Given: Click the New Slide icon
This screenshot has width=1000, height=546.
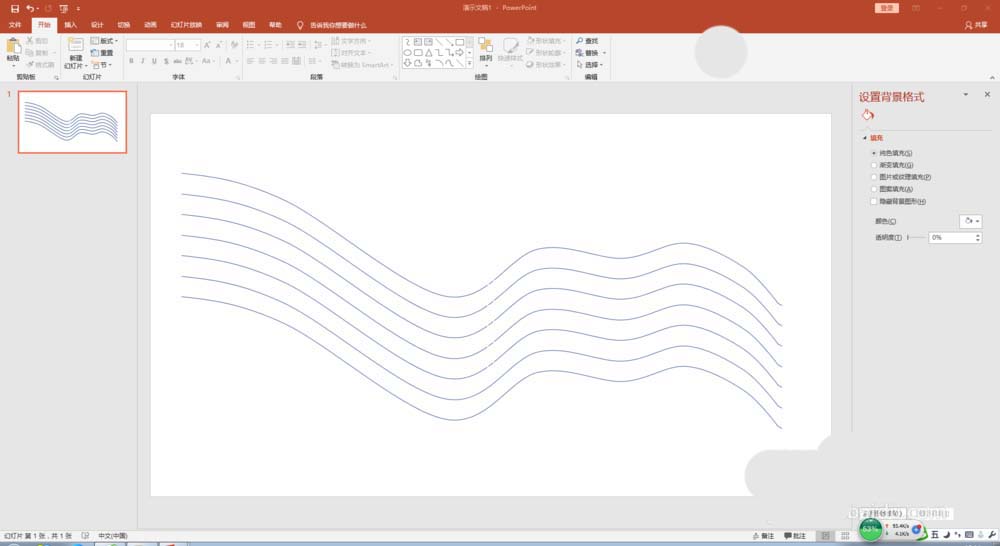Looking at the screenshot, I should coord(75,47).
